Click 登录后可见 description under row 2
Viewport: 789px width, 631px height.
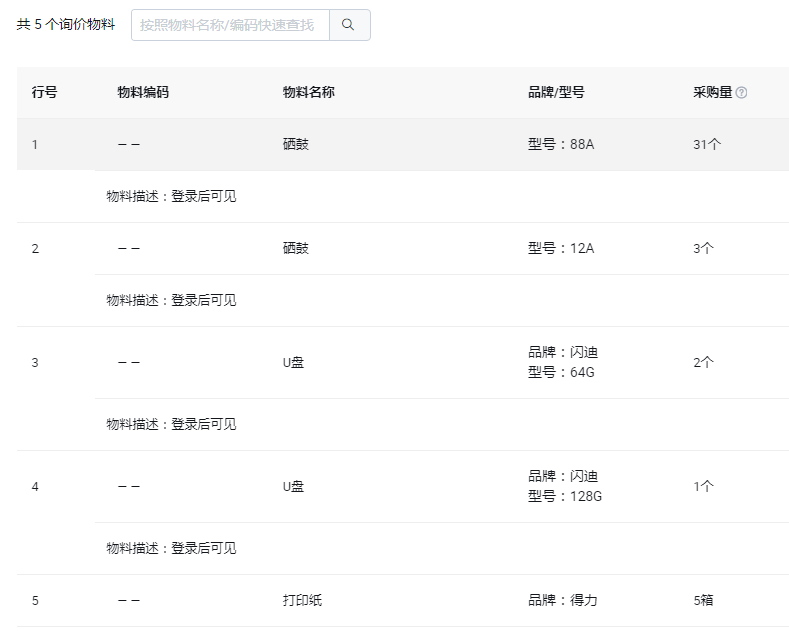coord(204,300)
